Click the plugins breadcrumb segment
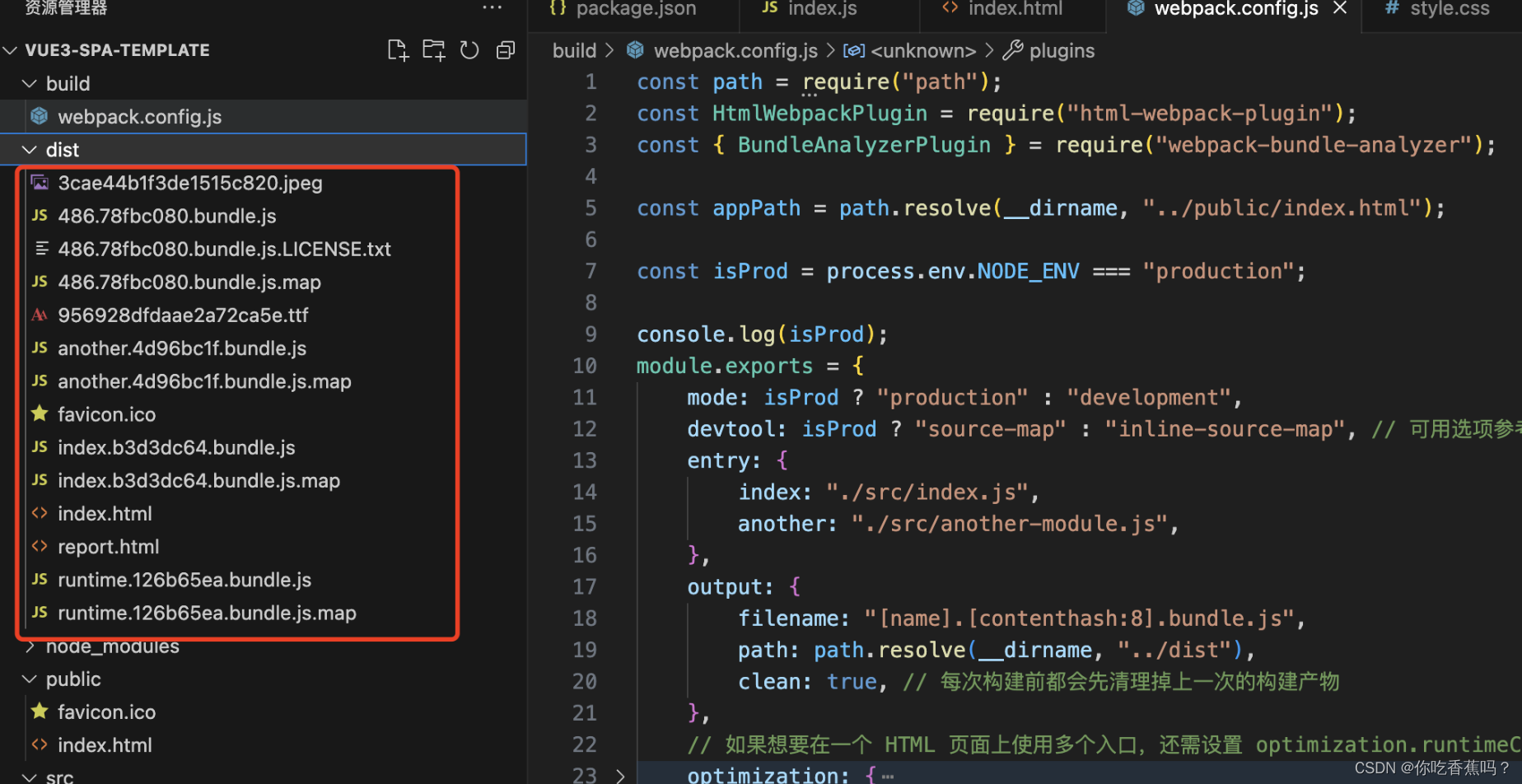Screen dimensions: 1522x784 (1062, 50)
